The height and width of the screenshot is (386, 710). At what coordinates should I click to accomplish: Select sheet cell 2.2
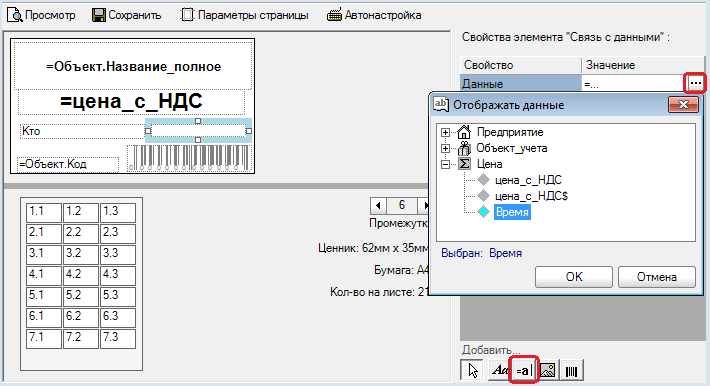[x=81, y=233]
